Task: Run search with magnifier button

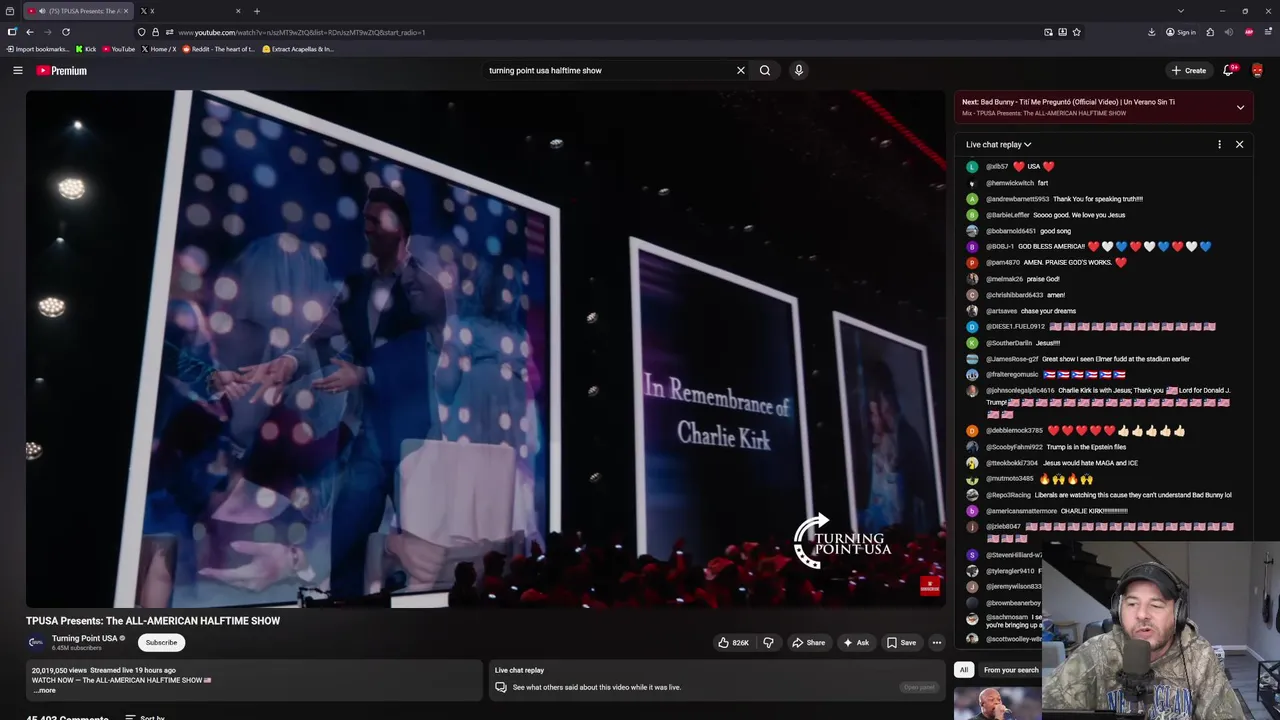Action: 765,70
